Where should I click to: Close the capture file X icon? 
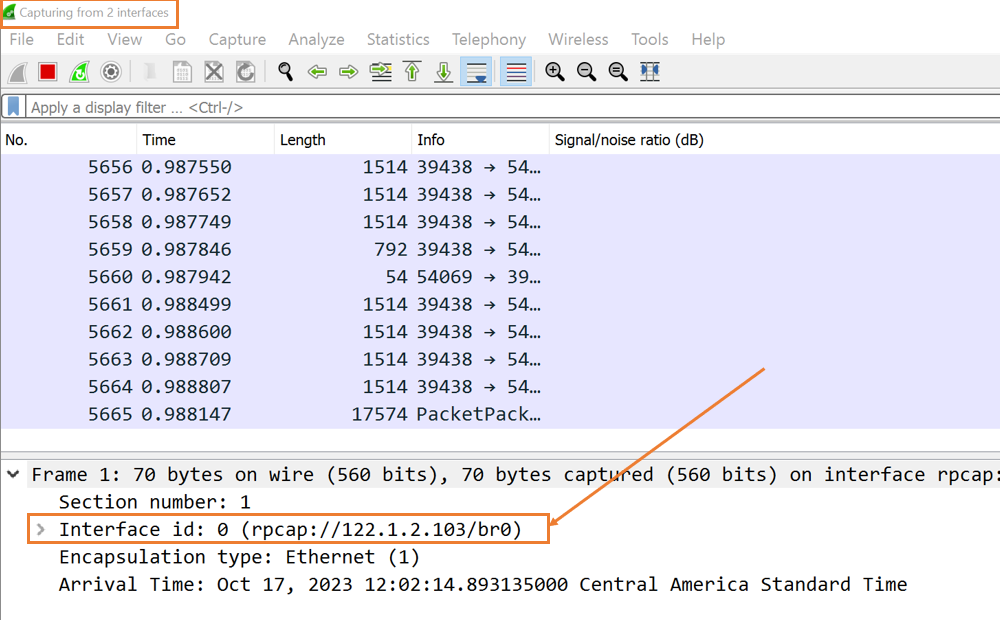(x=214, y=72)
